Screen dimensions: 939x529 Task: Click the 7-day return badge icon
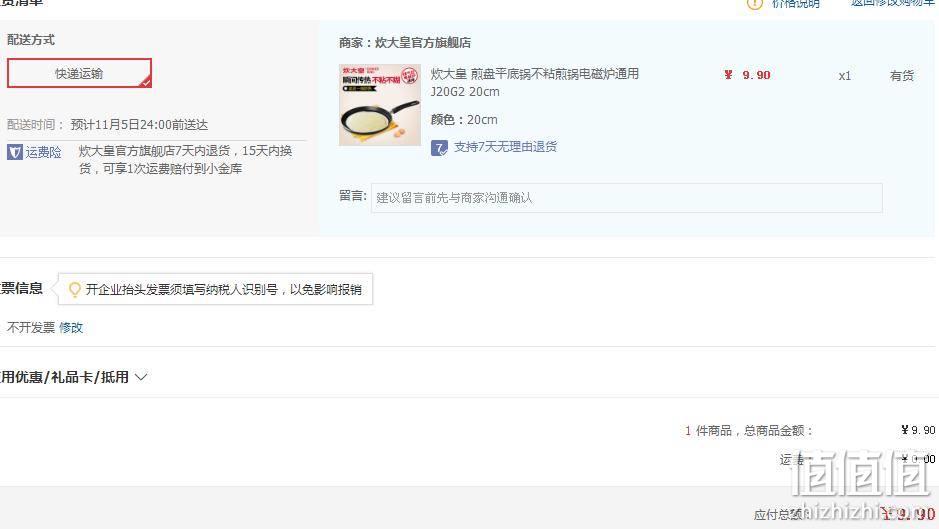tap(439, 147)
